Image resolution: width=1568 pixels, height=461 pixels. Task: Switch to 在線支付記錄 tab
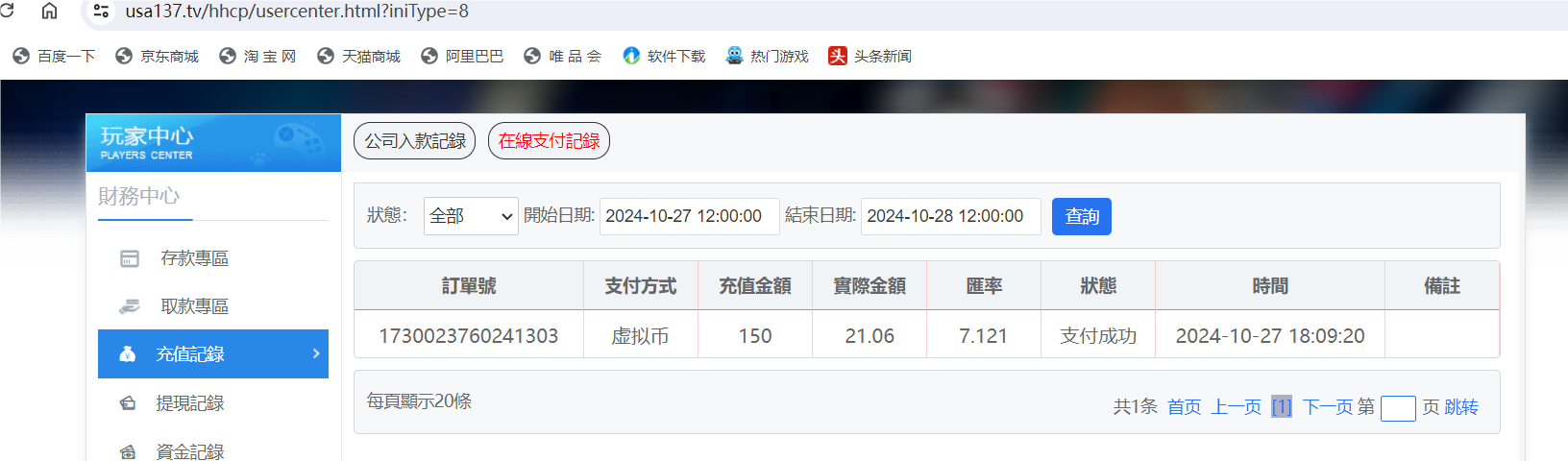tap(549, 141)
